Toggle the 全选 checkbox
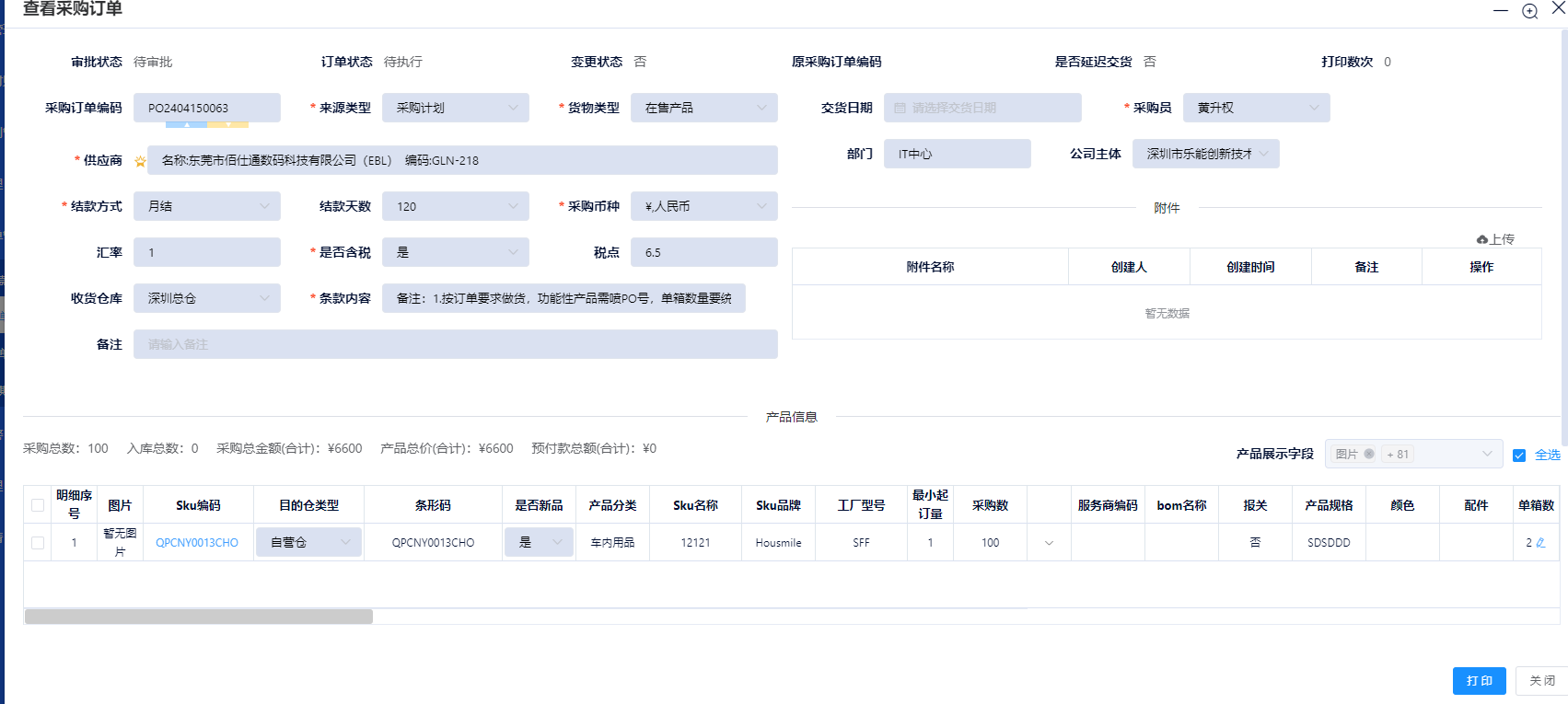Viewport: 1568px width, 704px height. coord(1519,455)
